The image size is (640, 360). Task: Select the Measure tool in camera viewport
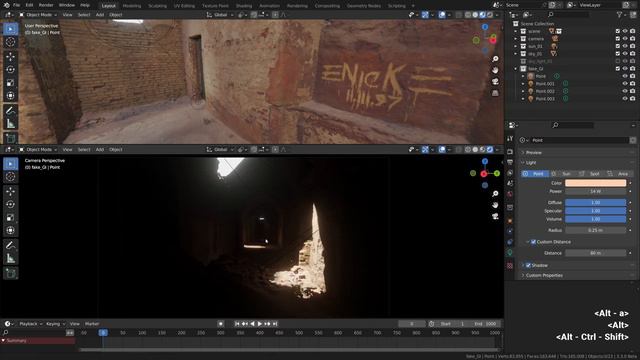(11, 259)
